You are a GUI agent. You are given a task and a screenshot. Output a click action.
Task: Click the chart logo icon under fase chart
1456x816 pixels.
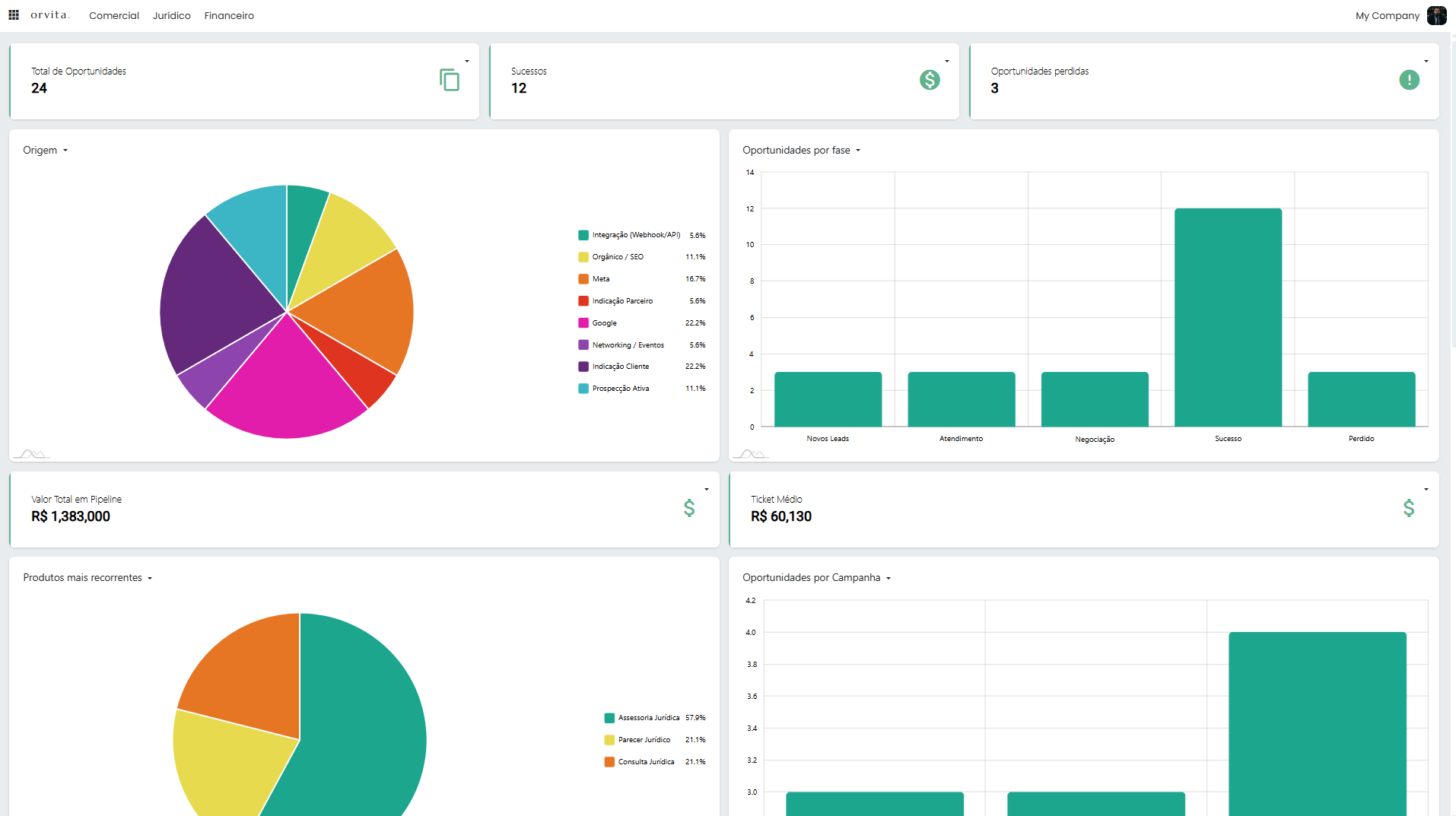[x=752, y=454]
